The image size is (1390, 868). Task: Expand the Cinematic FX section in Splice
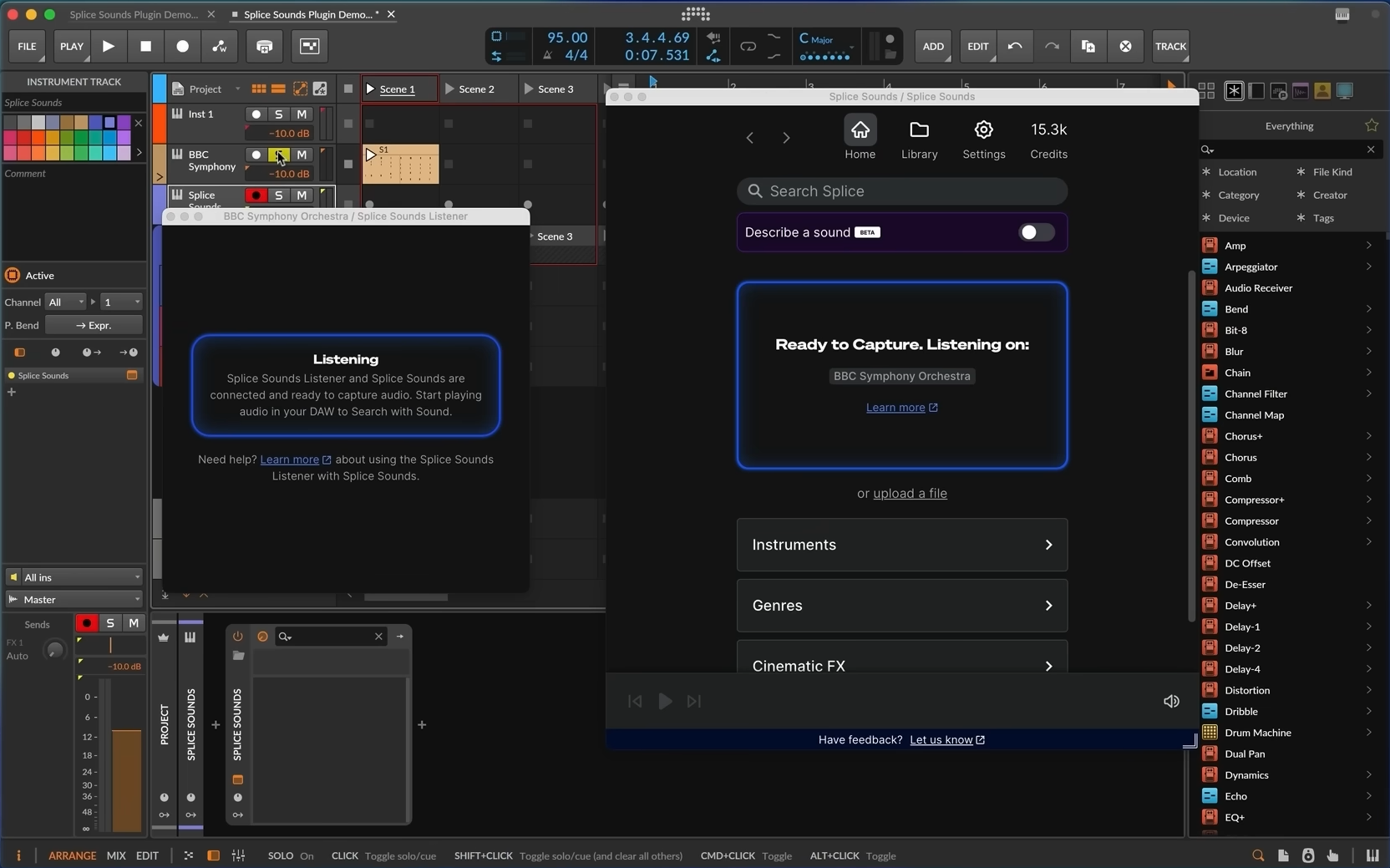(902, 657)
